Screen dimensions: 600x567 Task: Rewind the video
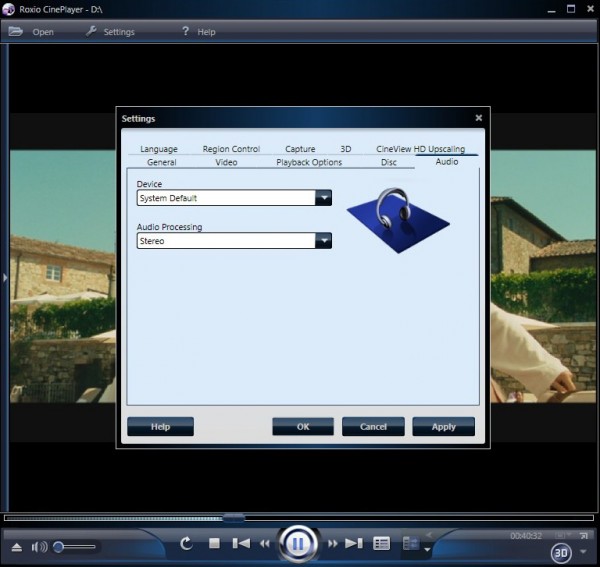[x=264, y=544]
